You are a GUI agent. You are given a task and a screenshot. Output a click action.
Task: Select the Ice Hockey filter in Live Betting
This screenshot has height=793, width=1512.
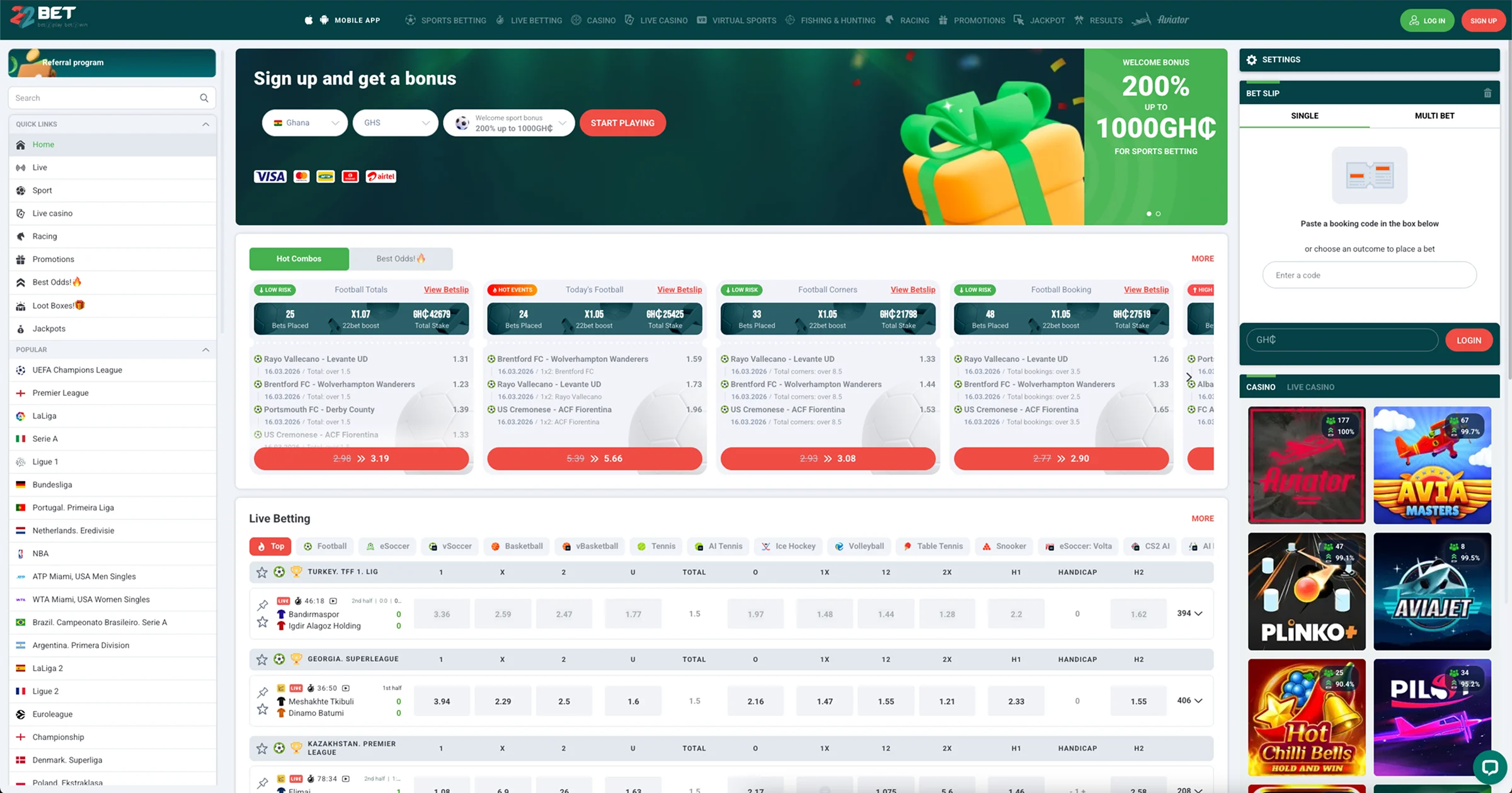[788, 546]
